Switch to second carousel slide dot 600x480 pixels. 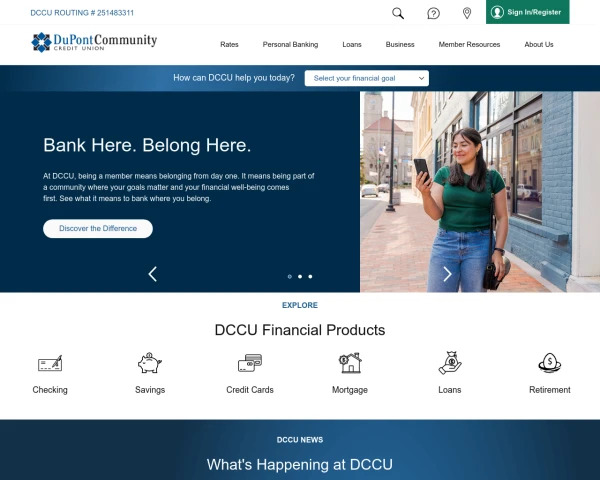tap(300, 276)
